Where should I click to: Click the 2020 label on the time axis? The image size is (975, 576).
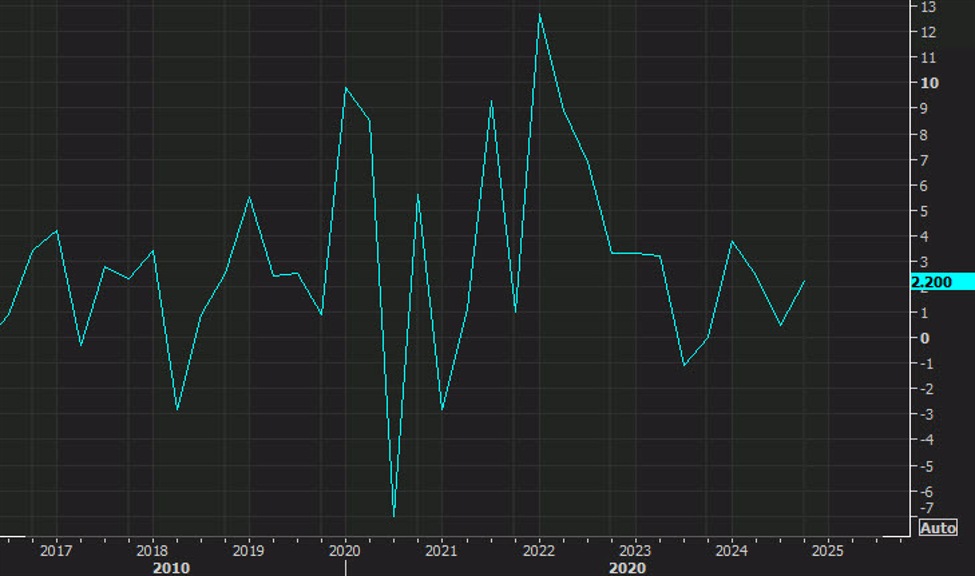346,549
